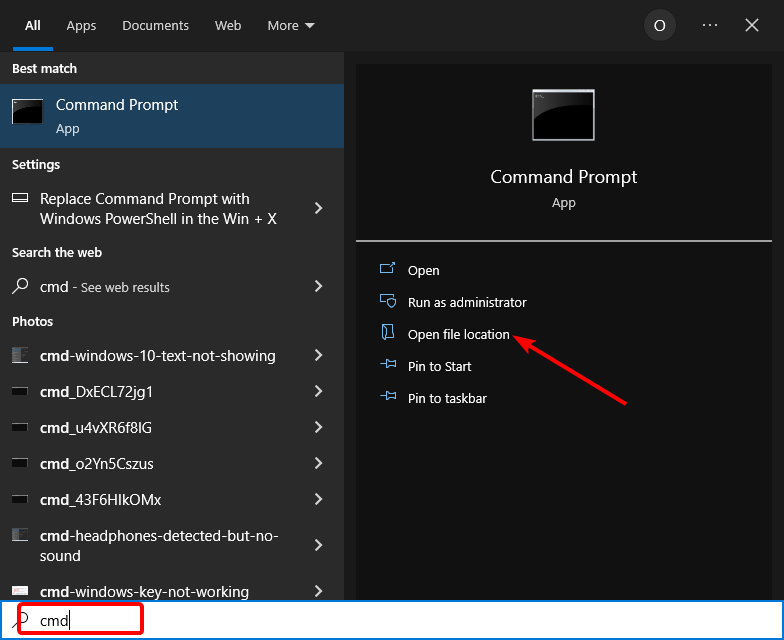Image resolution: width=784 pixels, height=640 pixels.
Task: Open the Command Prompt best match result
Action: point(172,116)
